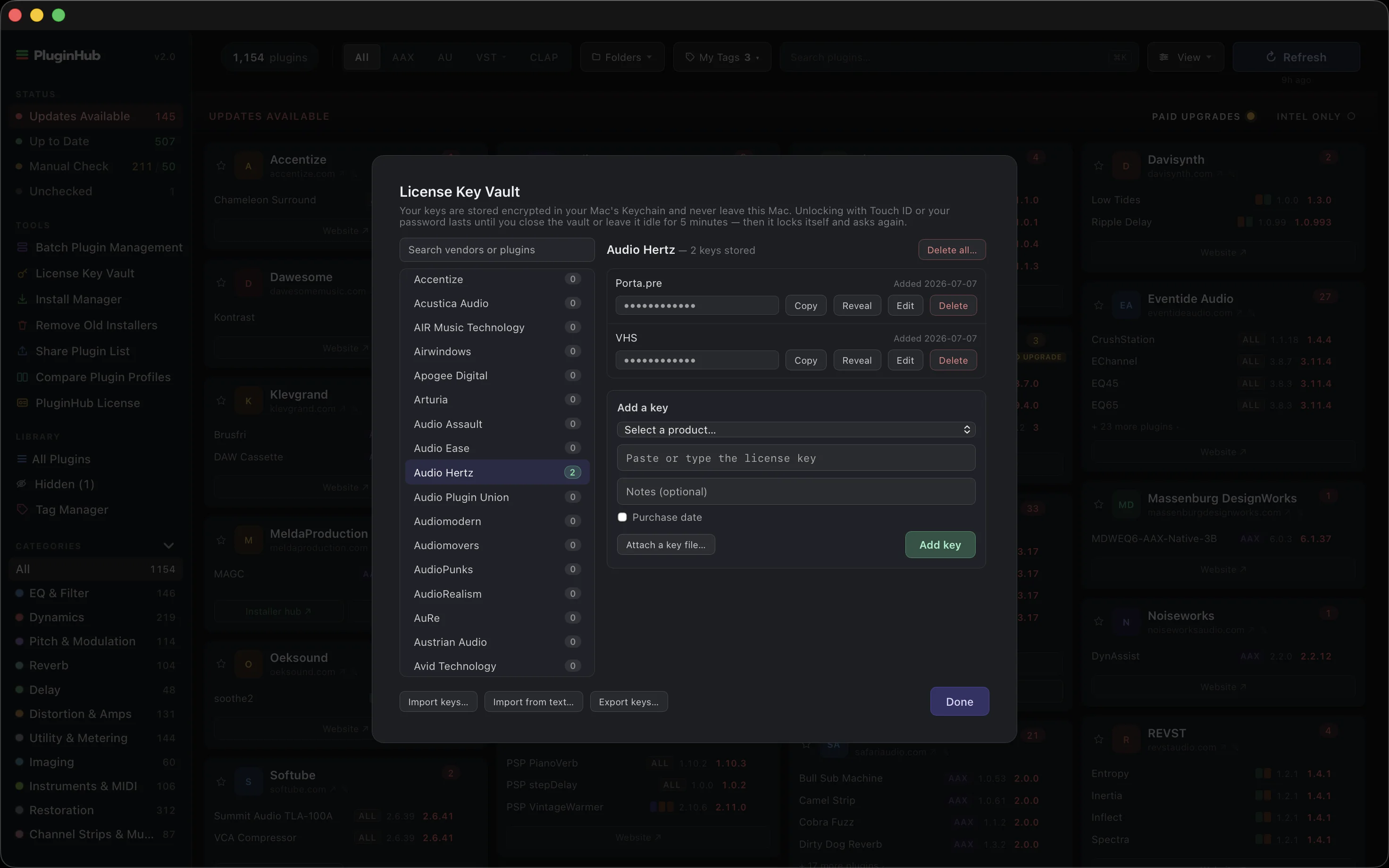Screen dimensions: 1389x868
Task: Open Tag Manager tag icon
Action: pos(22,509)
